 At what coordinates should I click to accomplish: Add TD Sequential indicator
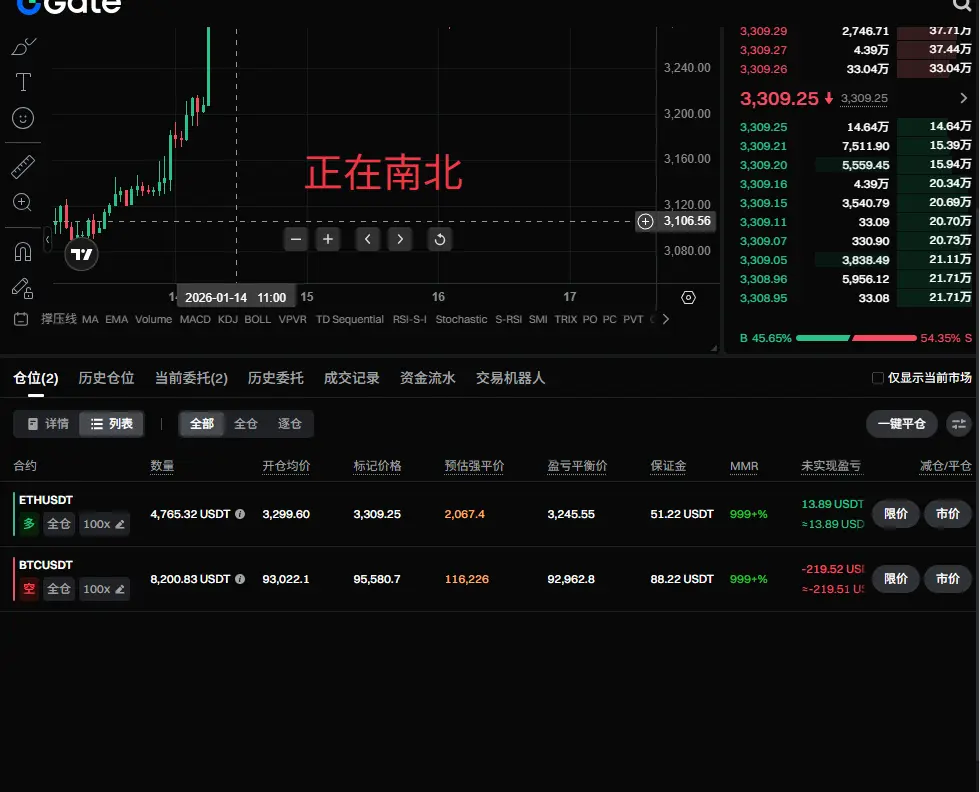(349, 319)
